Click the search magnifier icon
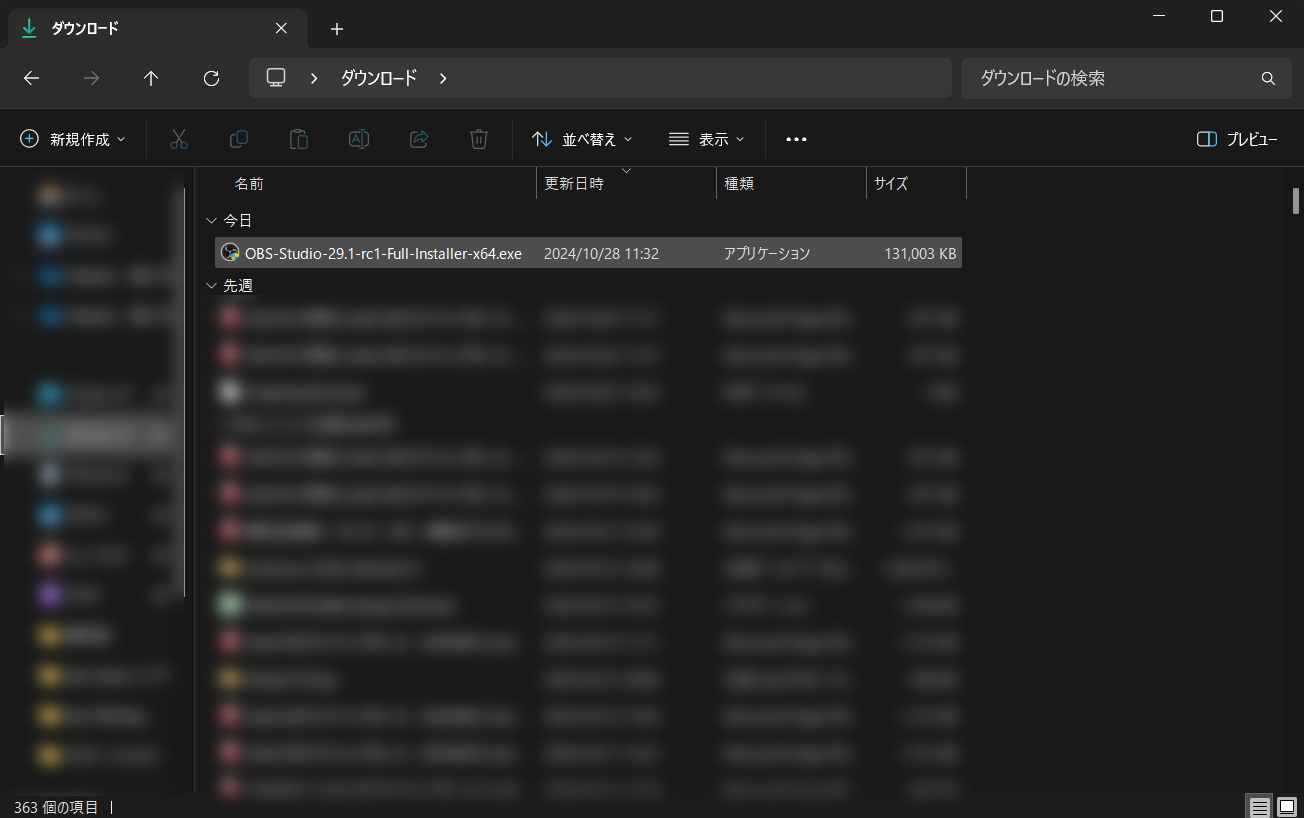The height and width of the screenshot is (818, 1304). (x=1268, y=78)
